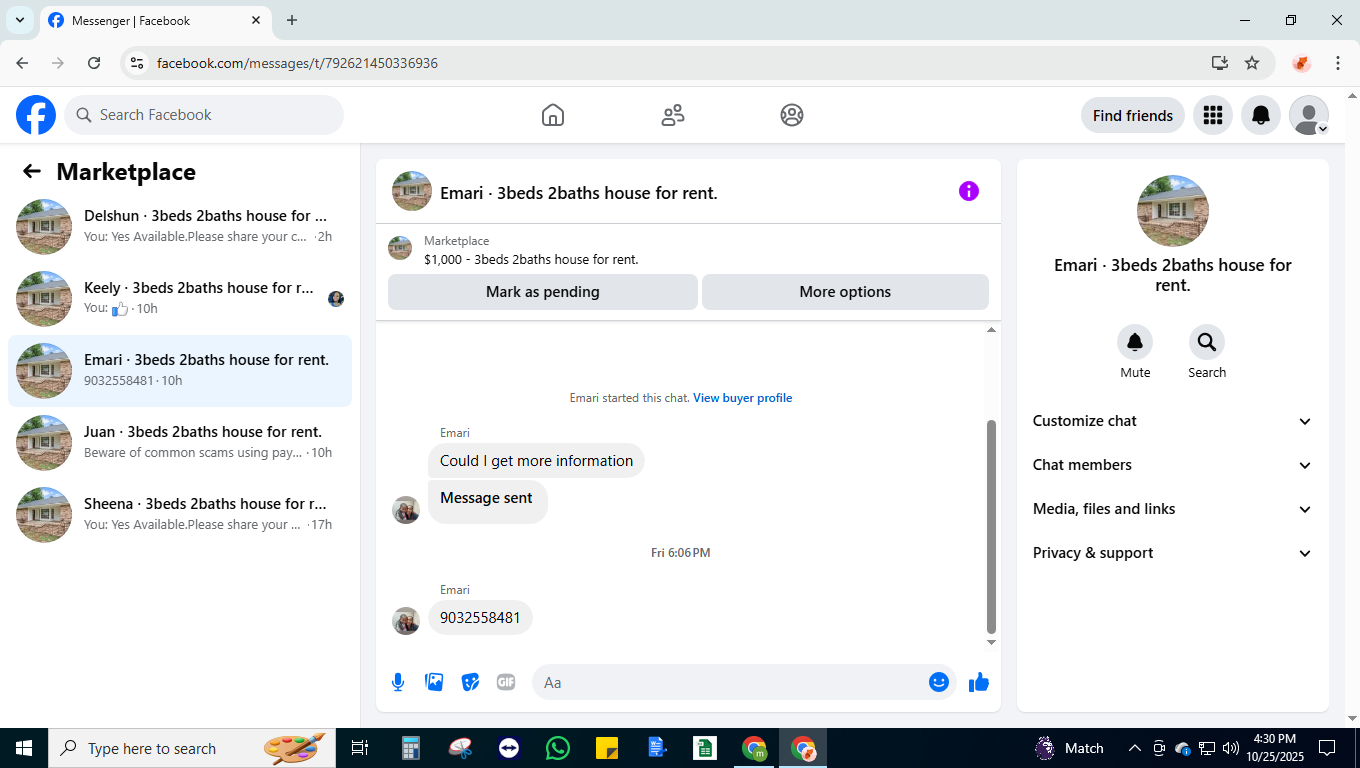The width and height of the screenshot is (1360, 768).
Task: Open the Facebook logo home link
Action: (x=36, y=115)
